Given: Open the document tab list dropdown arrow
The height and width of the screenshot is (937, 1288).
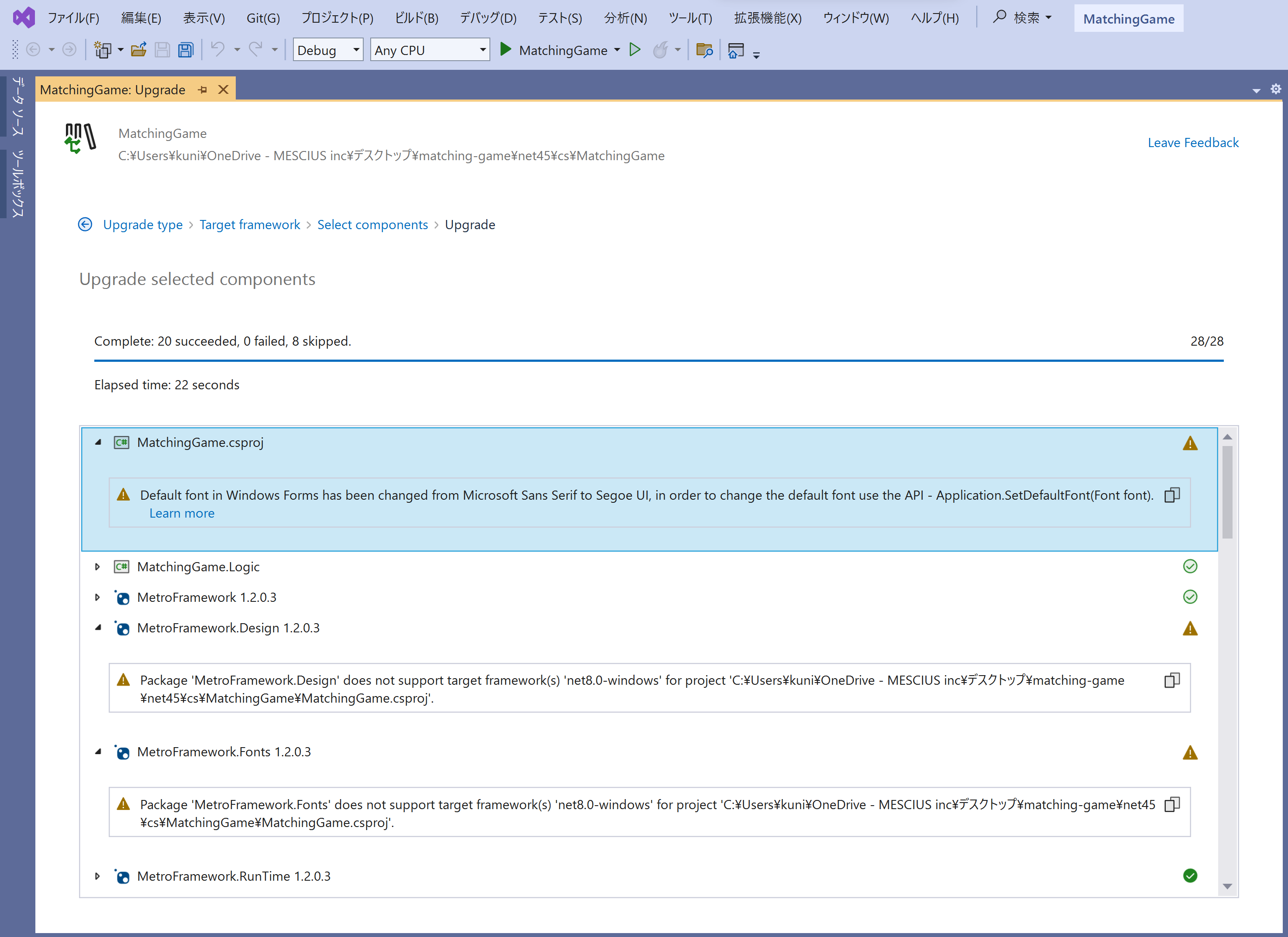Looking at the screenshot, I should point(1256,90).
